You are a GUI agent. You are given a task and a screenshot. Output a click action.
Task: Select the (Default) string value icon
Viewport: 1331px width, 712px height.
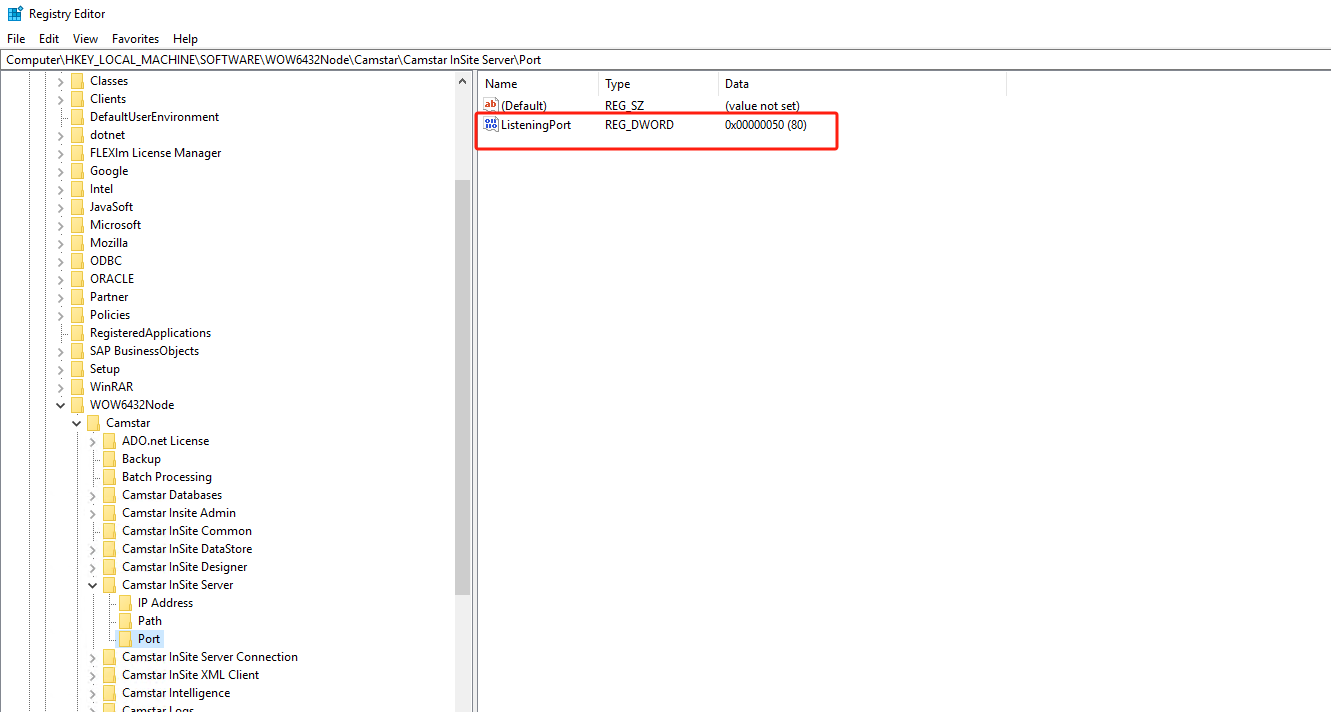point(491,105)
